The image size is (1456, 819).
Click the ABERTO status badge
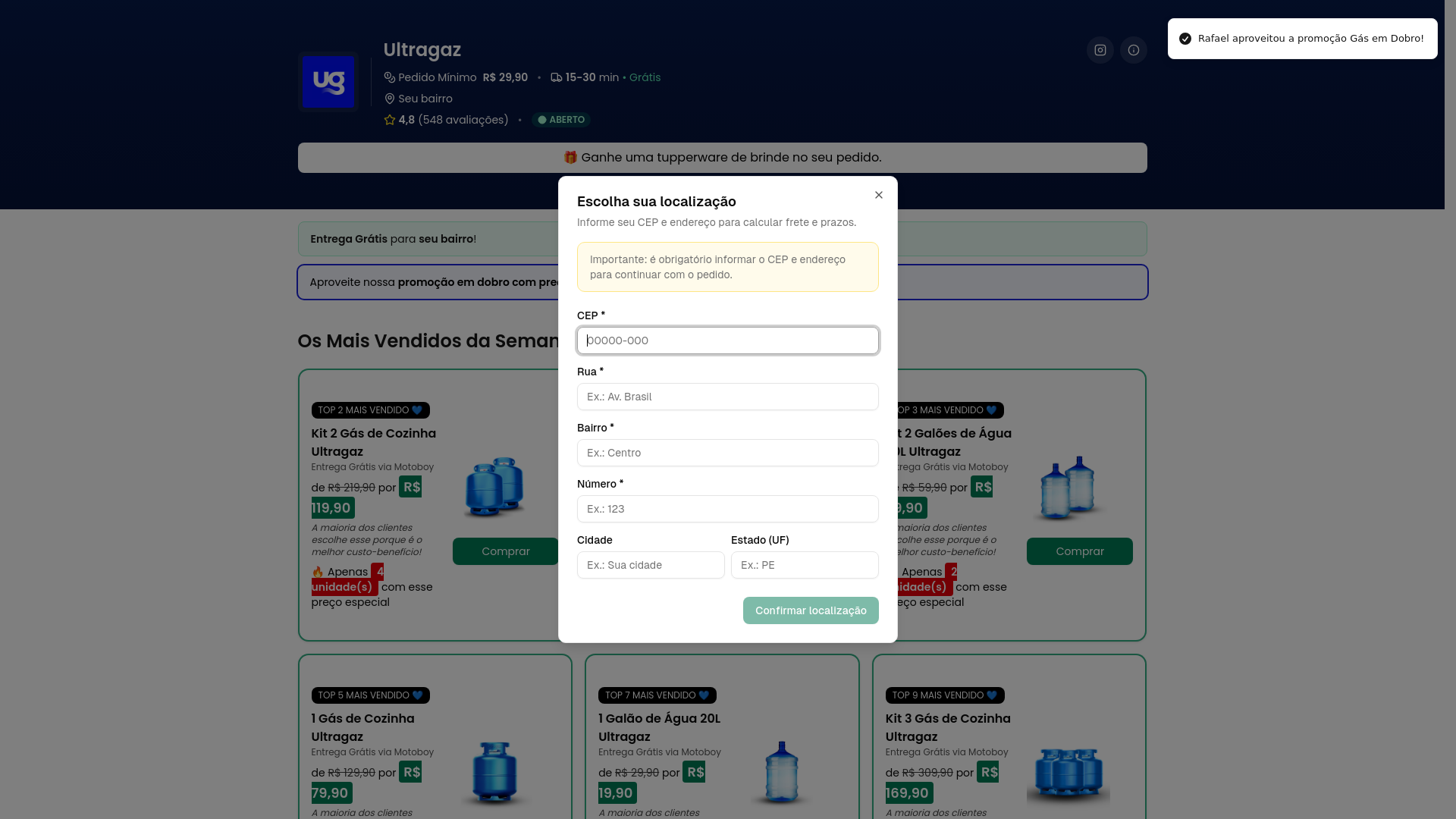point(560,120)
